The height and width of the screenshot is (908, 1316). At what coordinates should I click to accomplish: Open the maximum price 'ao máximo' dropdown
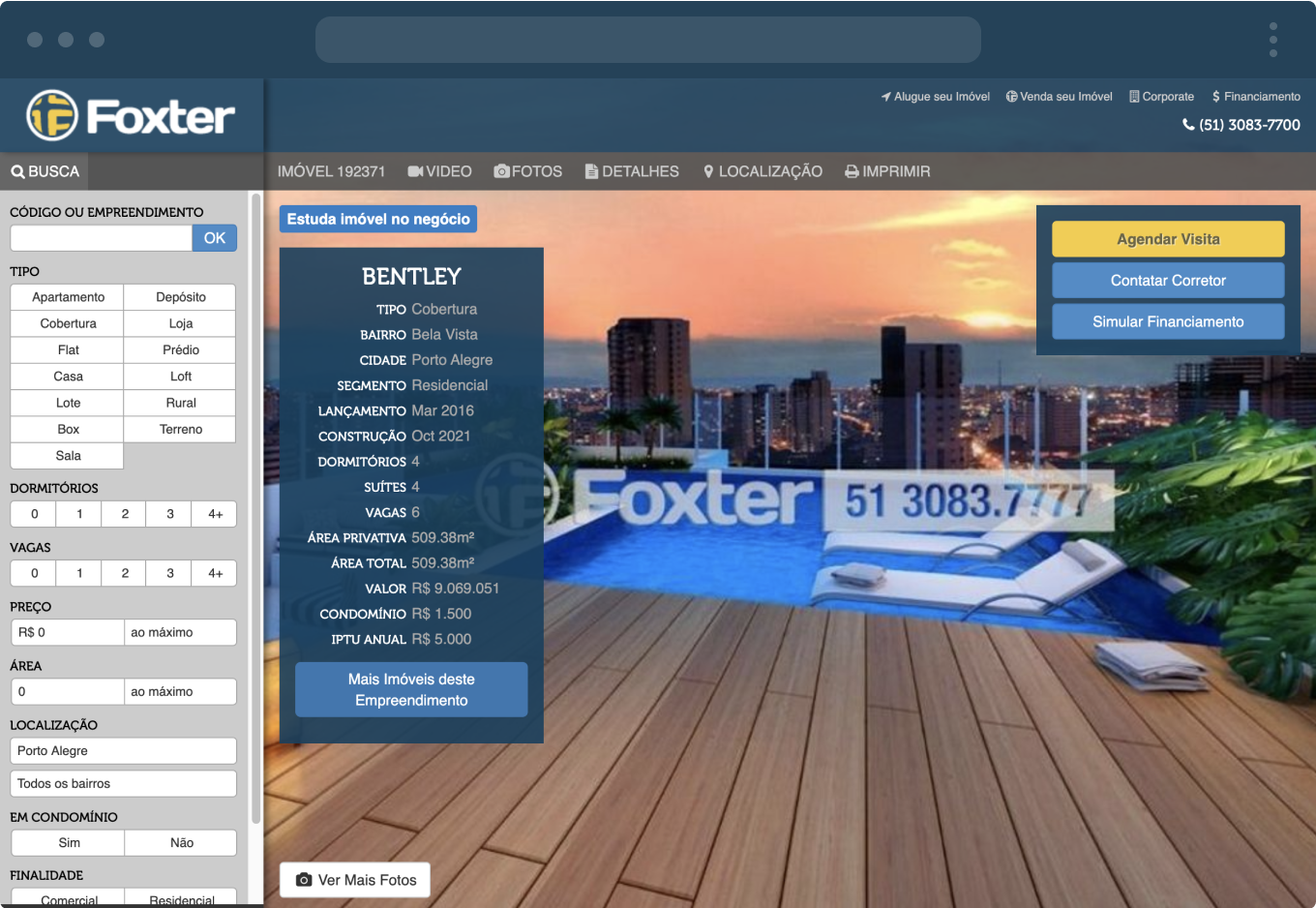point(180,632)
